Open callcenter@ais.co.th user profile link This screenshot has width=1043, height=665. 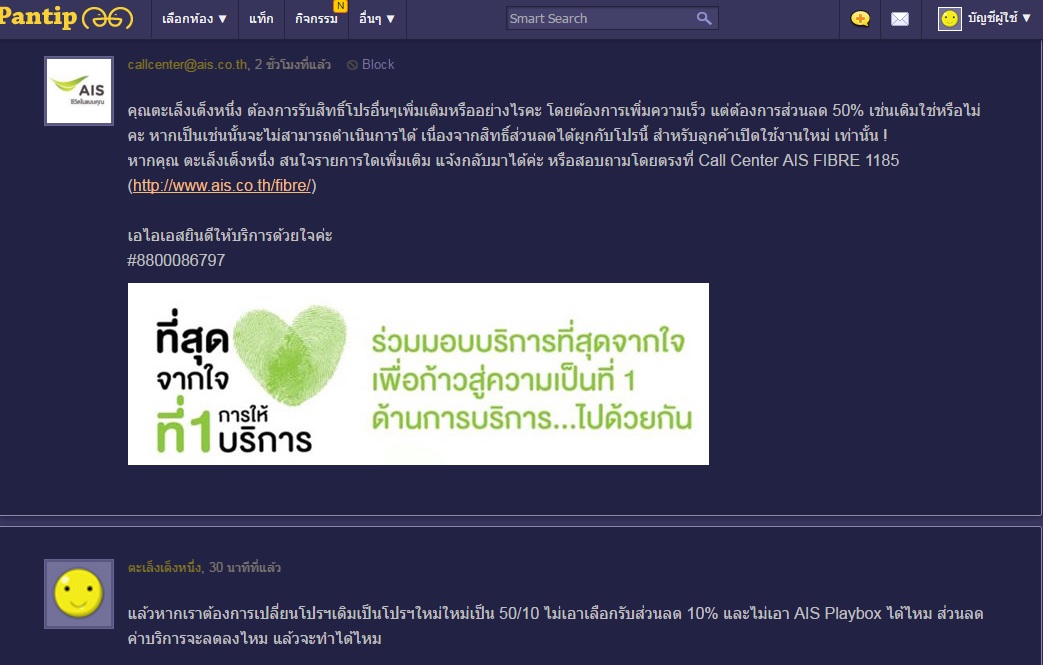click(x=188, y=65)
